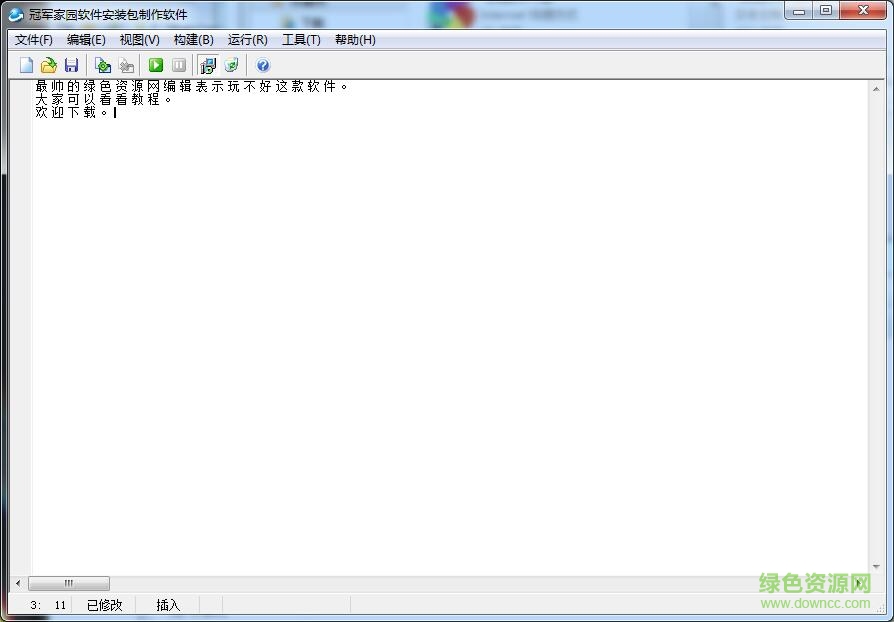Image resolution: width=894 pixels, height=622 pixels.
Task: Open a file using the yellow folder icon
Action: (48, 65)
